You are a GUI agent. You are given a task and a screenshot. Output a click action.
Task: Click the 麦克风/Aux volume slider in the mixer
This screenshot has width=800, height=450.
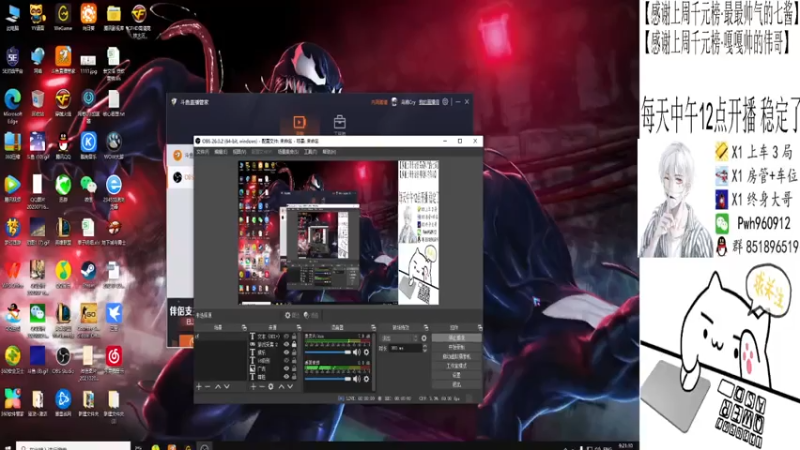(328, 352)
